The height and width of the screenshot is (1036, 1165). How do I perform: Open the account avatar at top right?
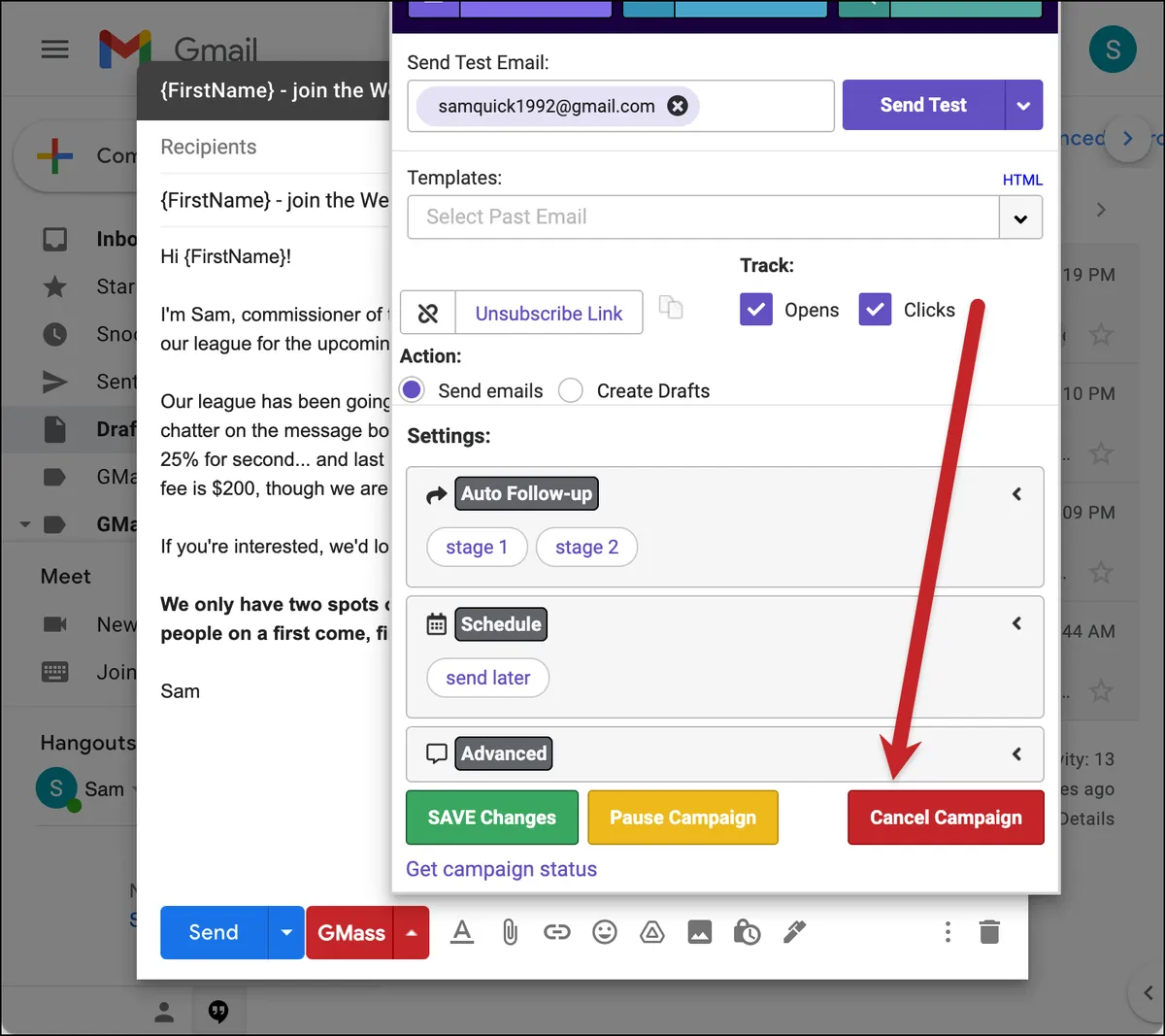(x=1113, y=49)
